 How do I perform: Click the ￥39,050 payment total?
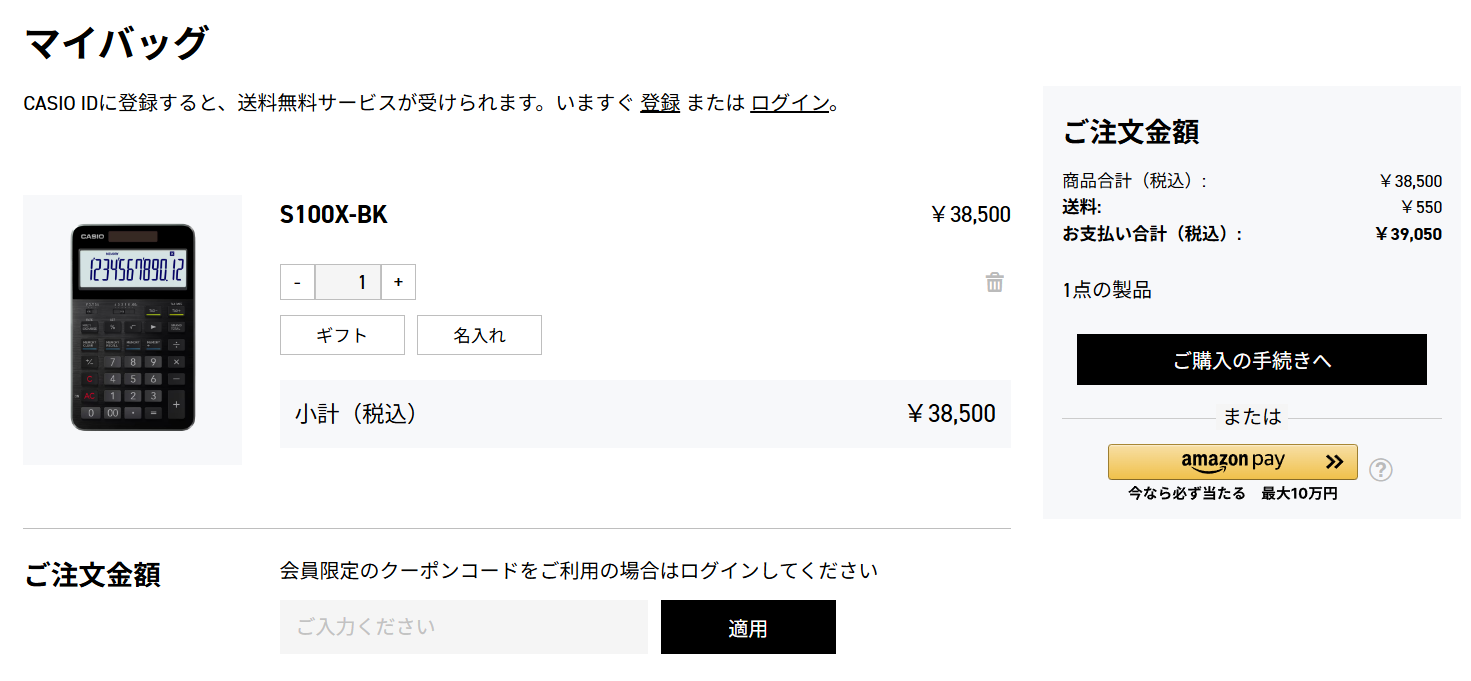[1408, 234]
